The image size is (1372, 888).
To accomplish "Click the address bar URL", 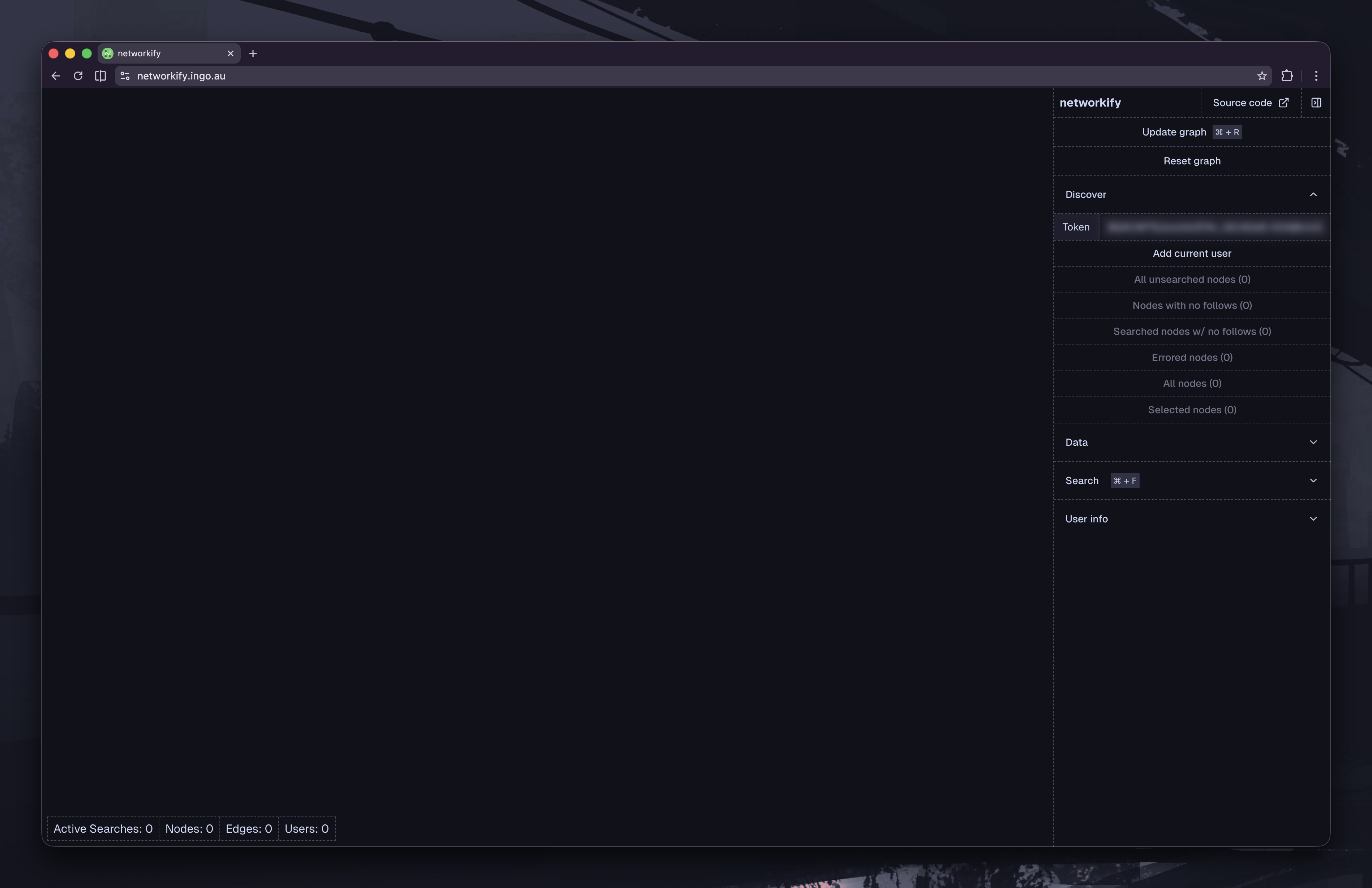I will pos(181,76).
